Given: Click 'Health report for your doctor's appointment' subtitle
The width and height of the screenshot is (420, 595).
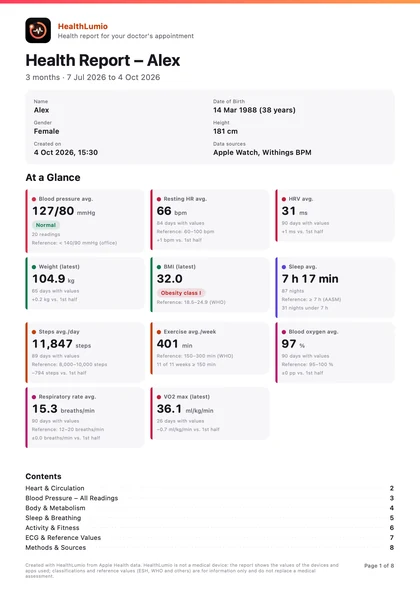Looking at the screenshot, I should coord(126,36).
